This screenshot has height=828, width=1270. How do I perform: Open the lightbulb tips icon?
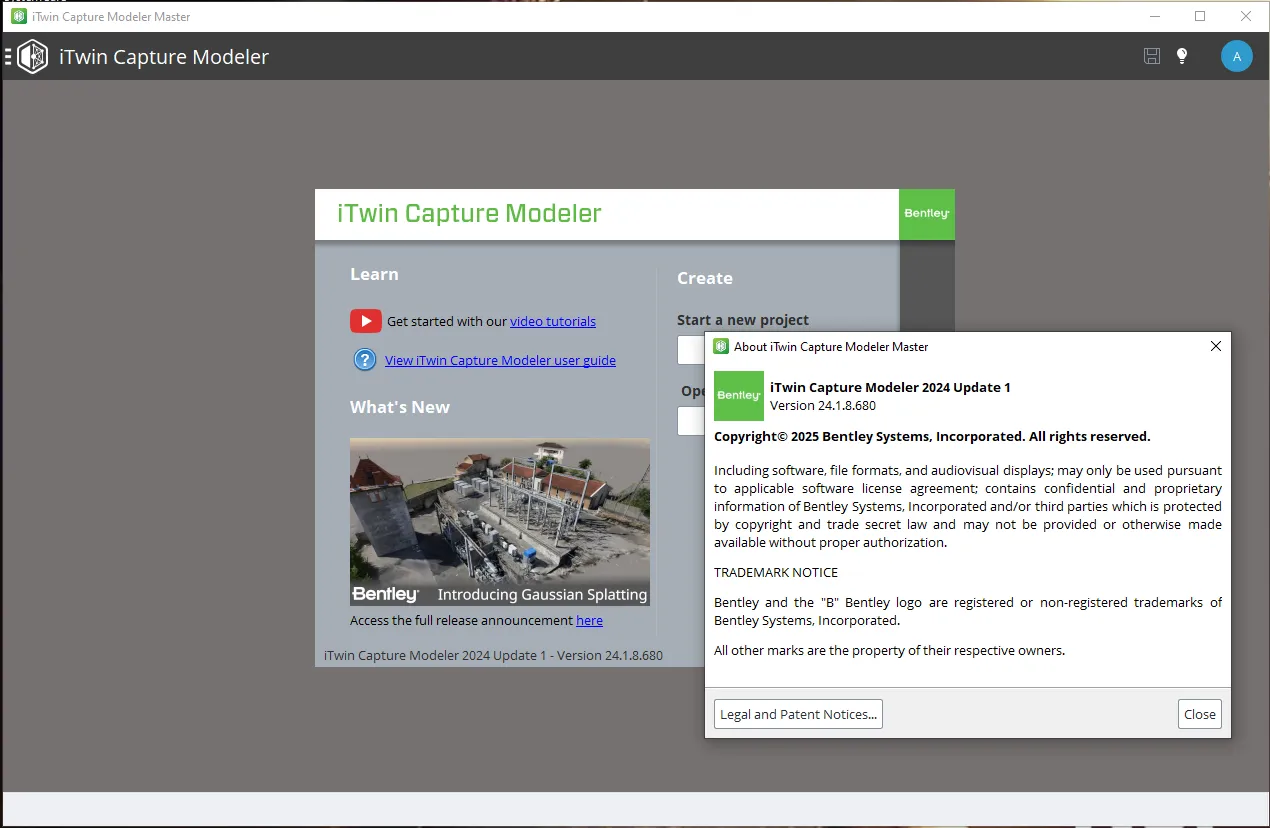point(1182,56)
